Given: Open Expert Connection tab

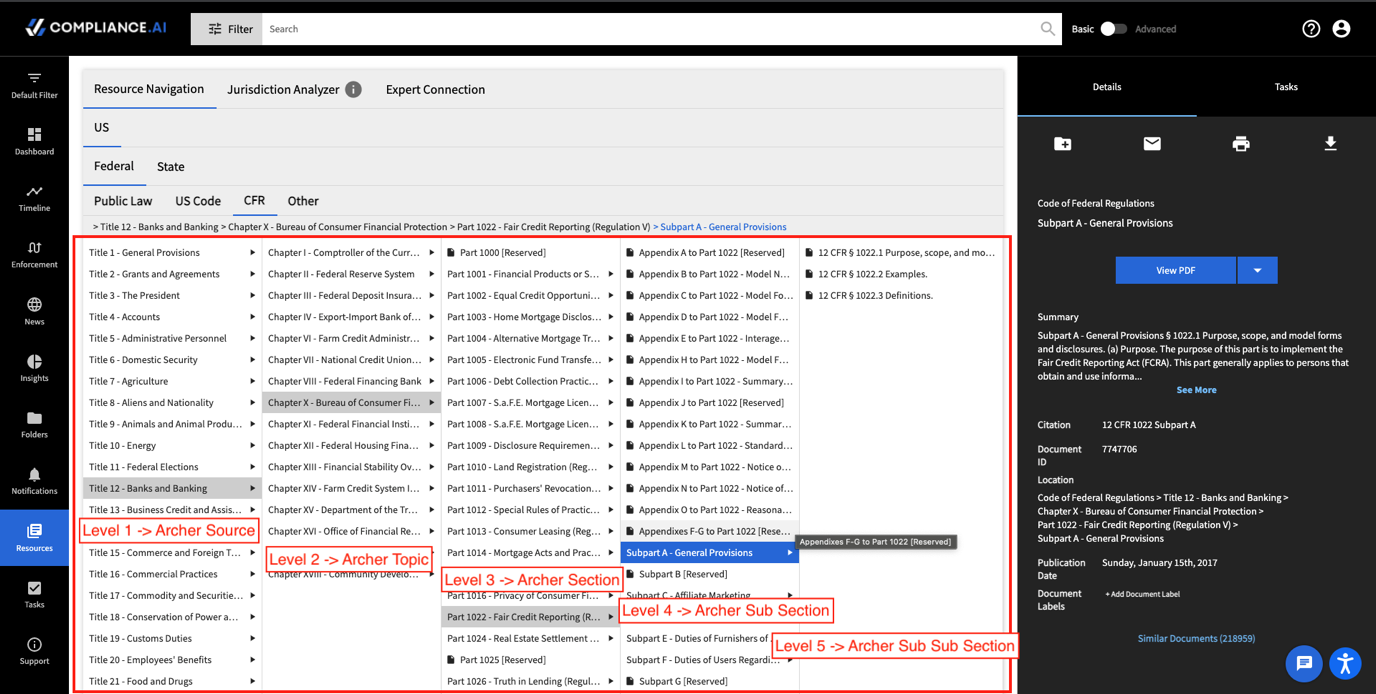Looking at the screenshot, I should 435,89.
